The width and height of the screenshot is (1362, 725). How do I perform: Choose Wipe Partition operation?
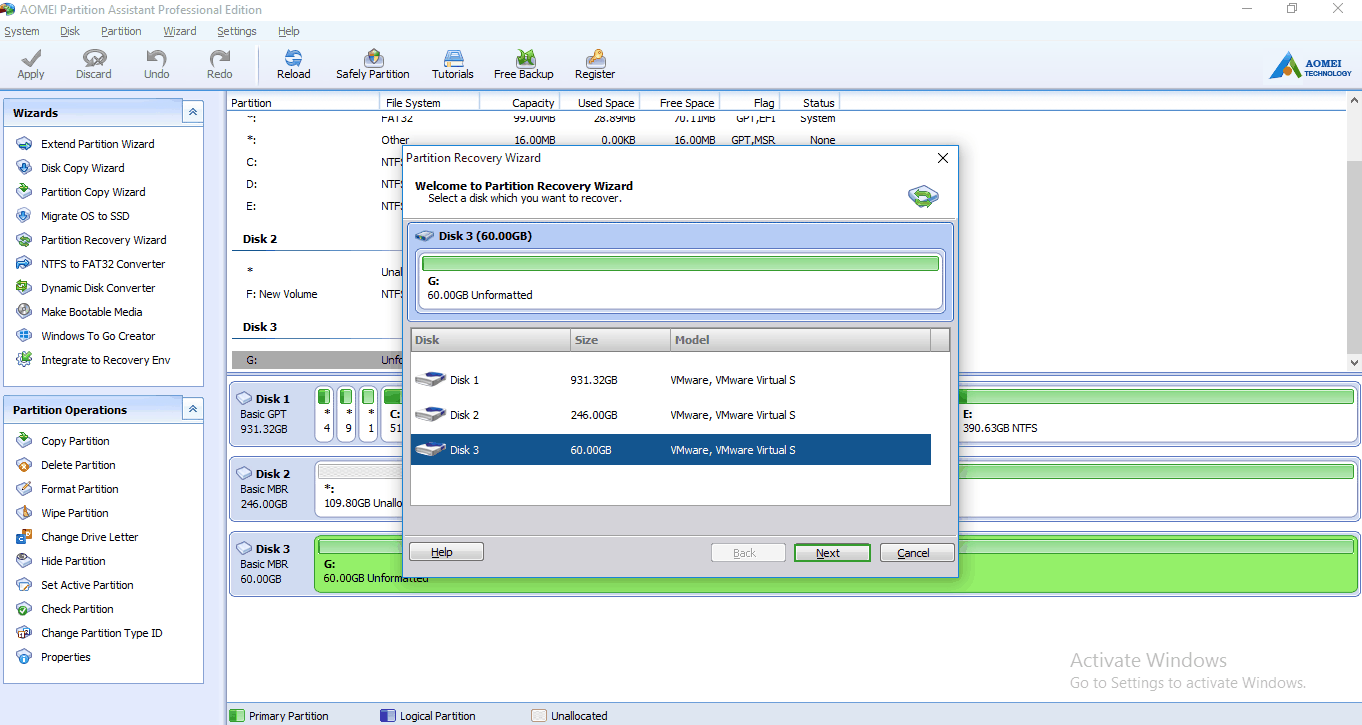point(74,513)
